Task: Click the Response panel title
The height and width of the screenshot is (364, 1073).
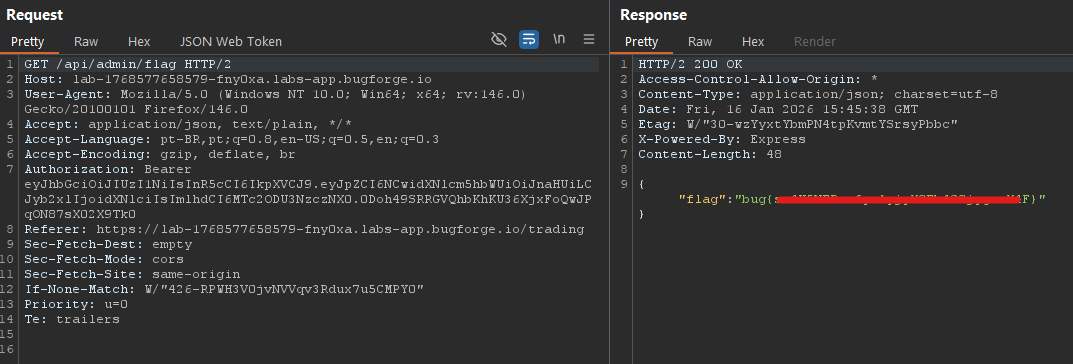Action: point(654,15)
